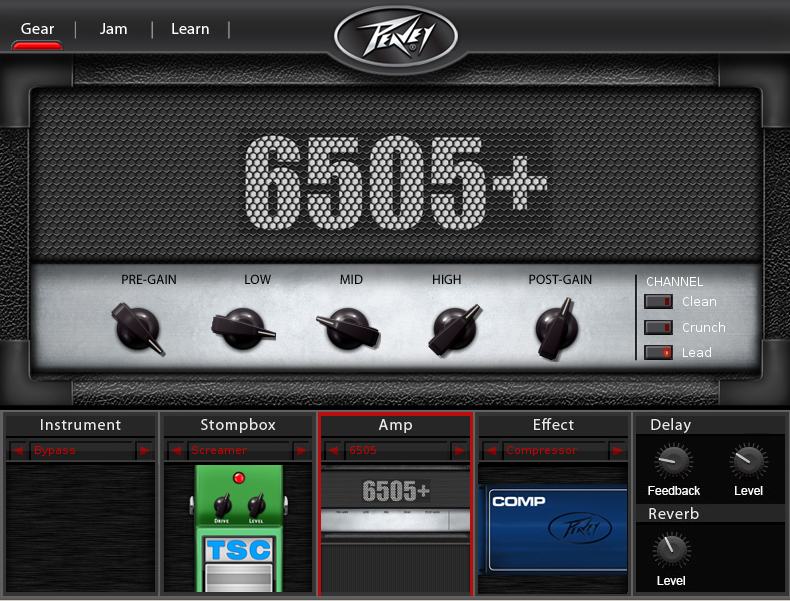The height and width of the screenshot is (601, 790).
Task: Open the Jam tab
Action: point(113,29)
